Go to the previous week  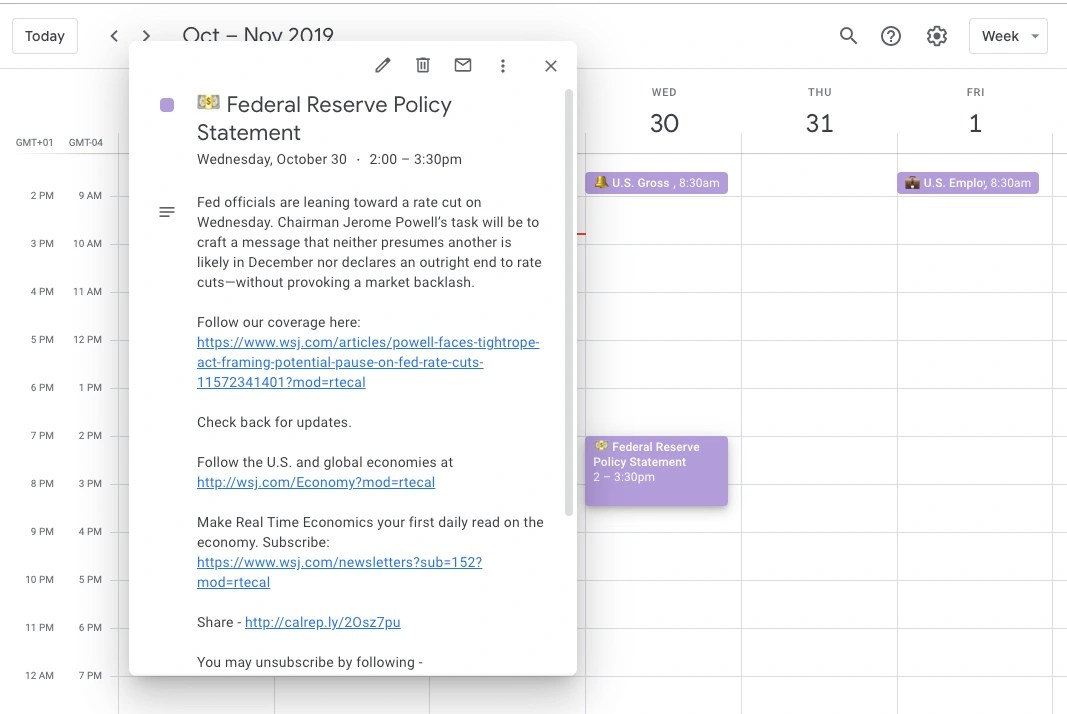click(114, 36)
